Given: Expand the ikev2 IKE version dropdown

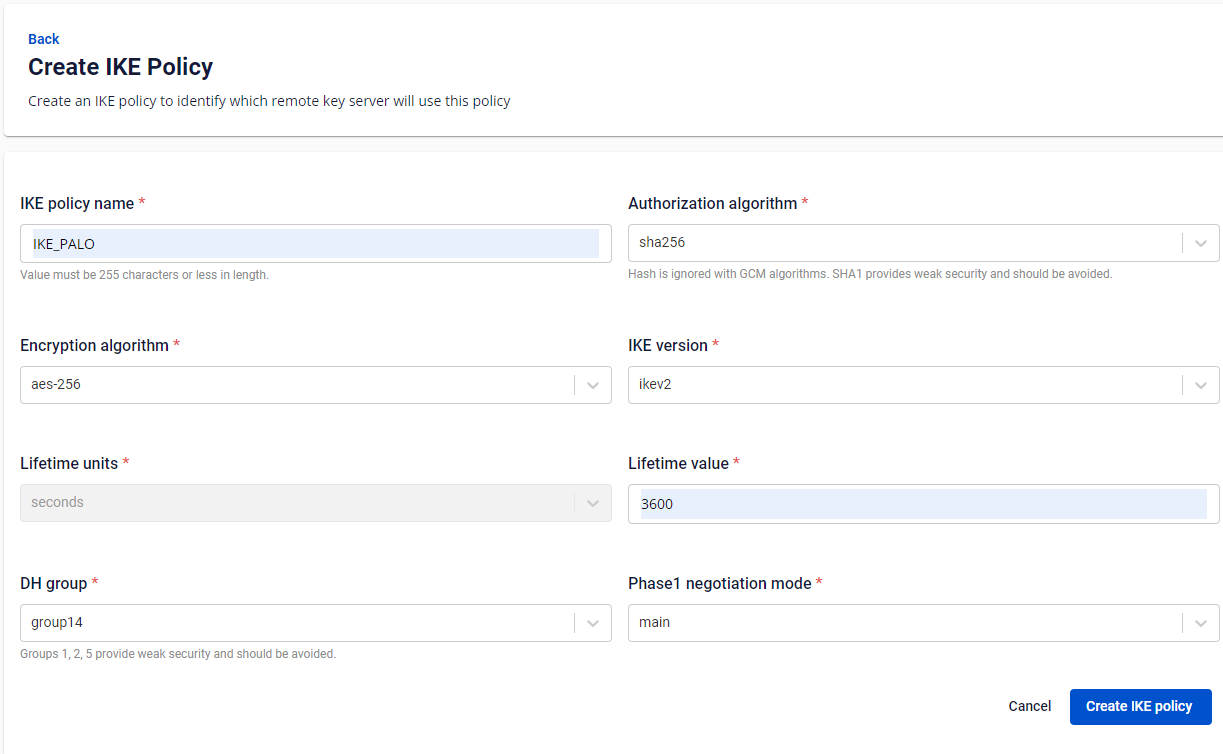Looking at the screenshot, I should point(923,385).
